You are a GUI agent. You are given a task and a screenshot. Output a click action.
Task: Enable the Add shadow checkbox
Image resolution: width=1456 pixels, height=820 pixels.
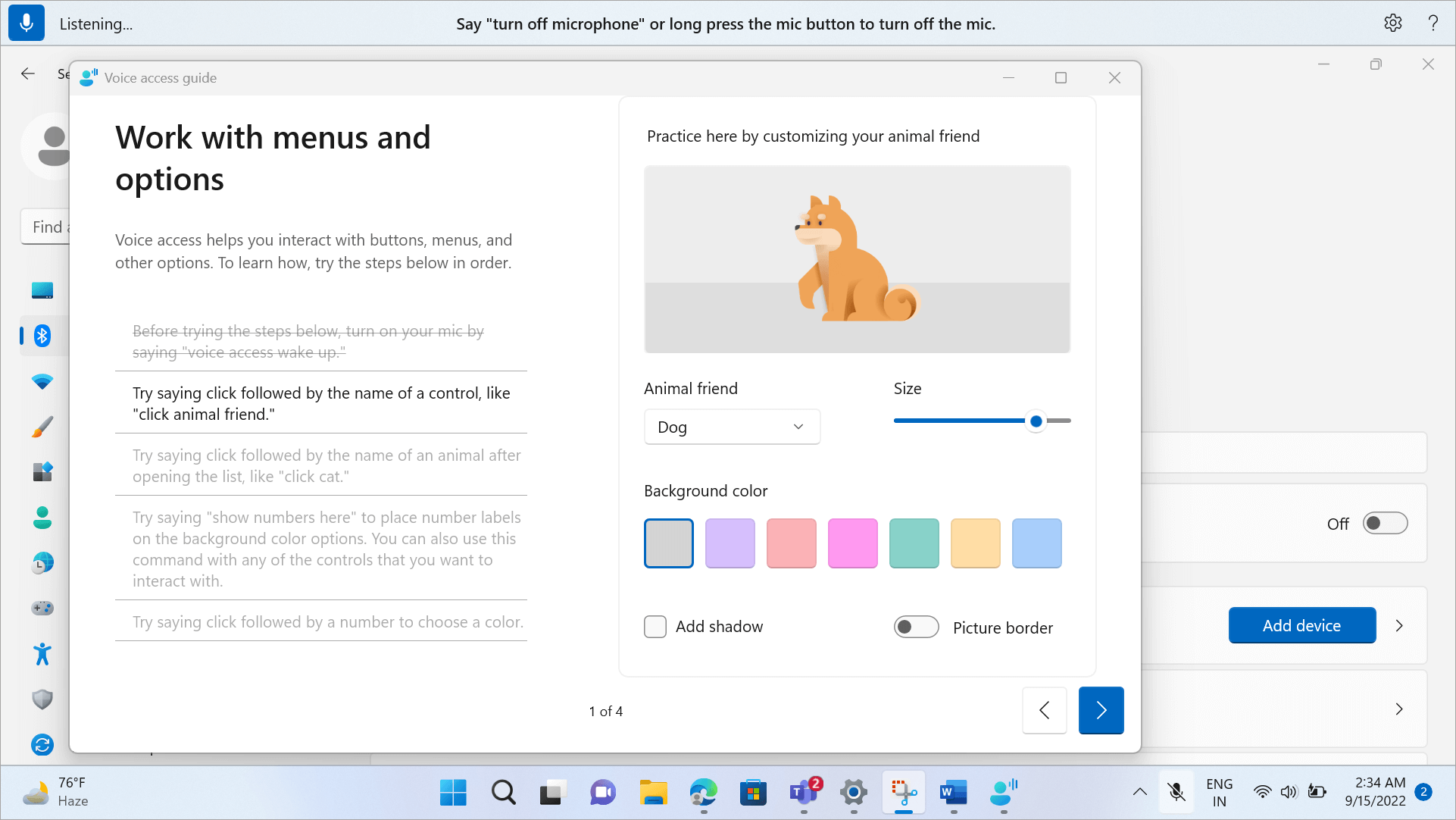(655, 627)
